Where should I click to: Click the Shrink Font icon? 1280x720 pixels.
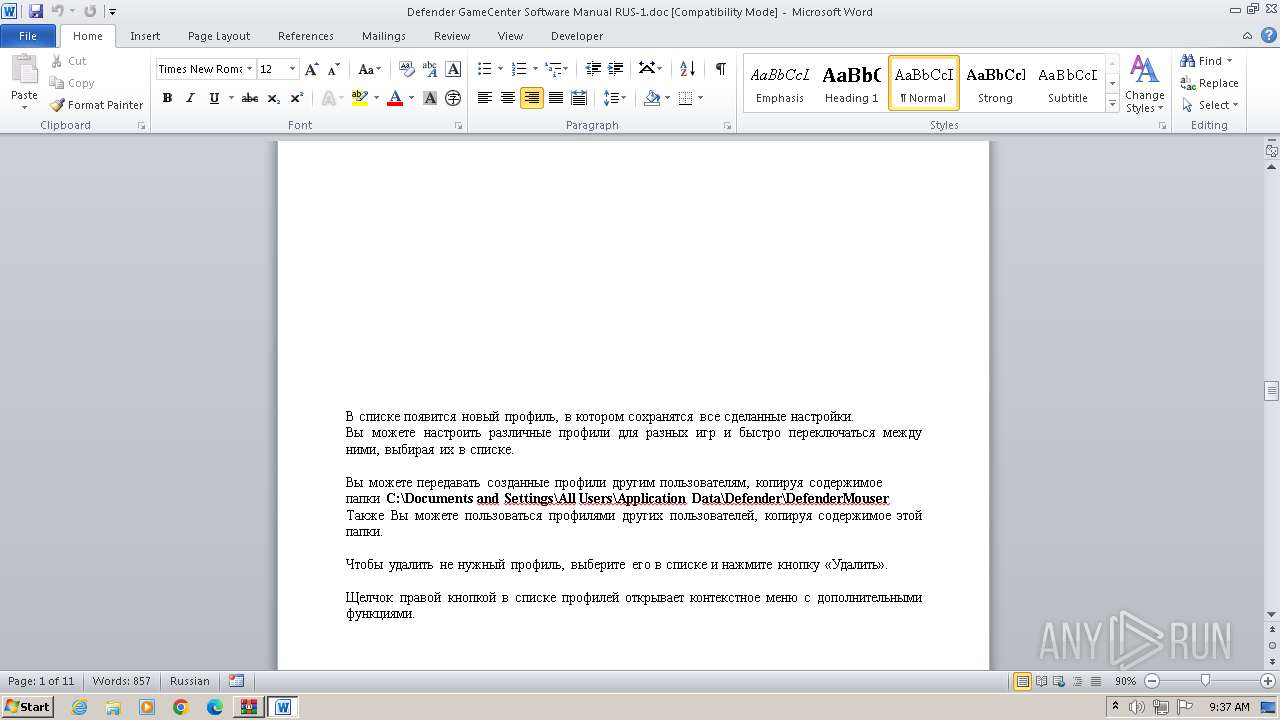334,69
